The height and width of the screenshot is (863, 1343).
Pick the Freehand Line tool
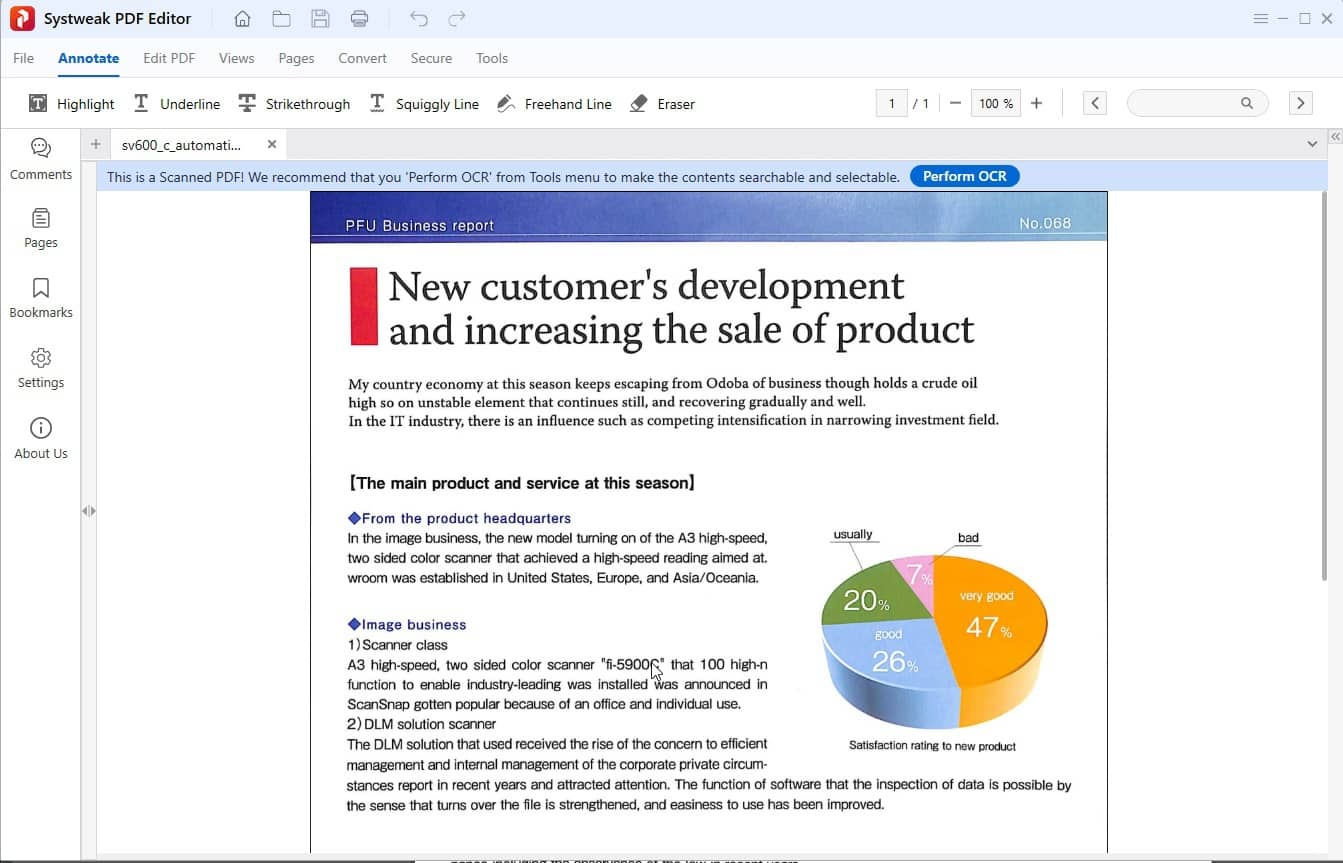click(554, 104)
